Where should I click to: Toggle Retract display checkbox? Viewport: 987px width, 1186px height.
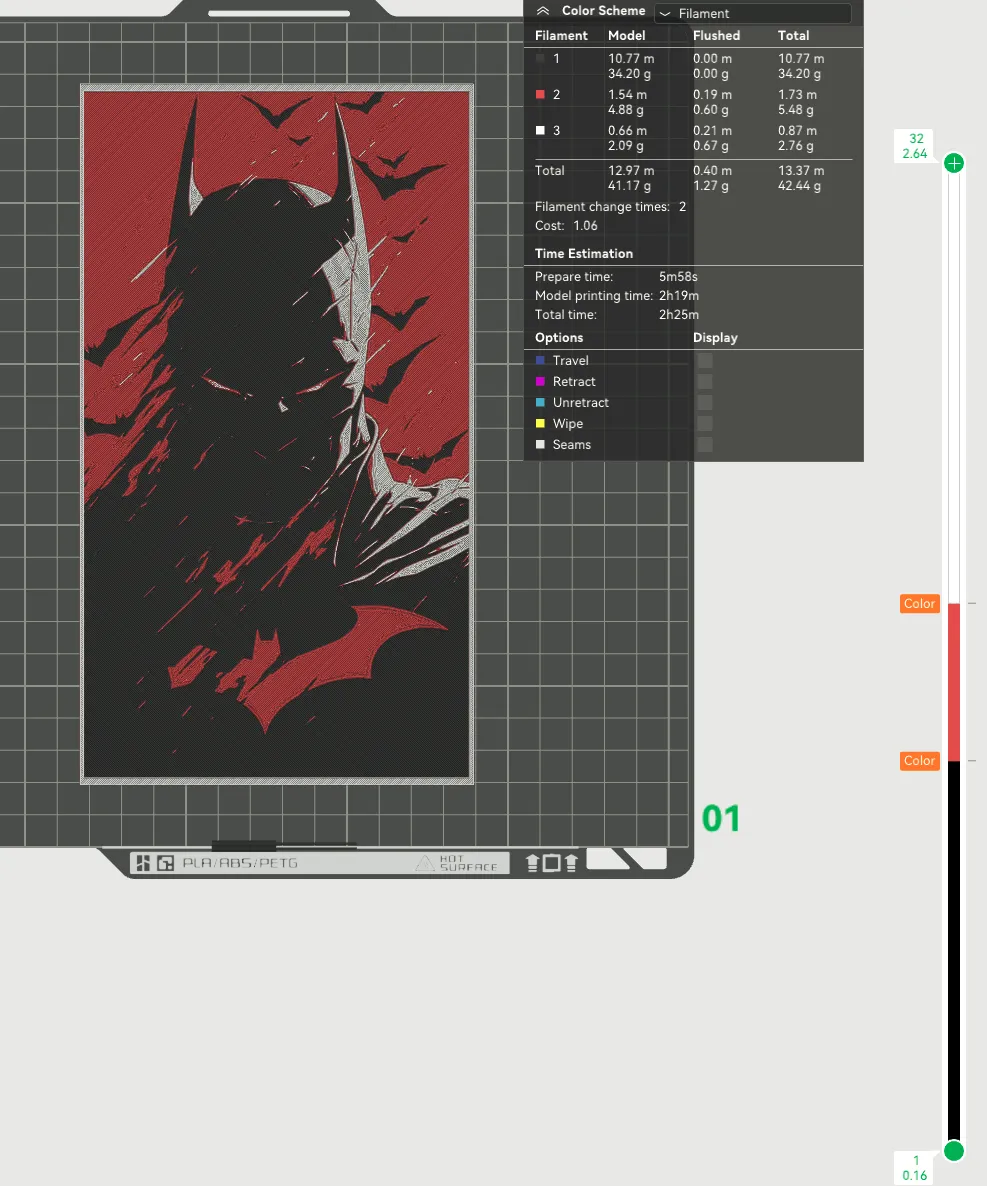(x=705, y=382)
